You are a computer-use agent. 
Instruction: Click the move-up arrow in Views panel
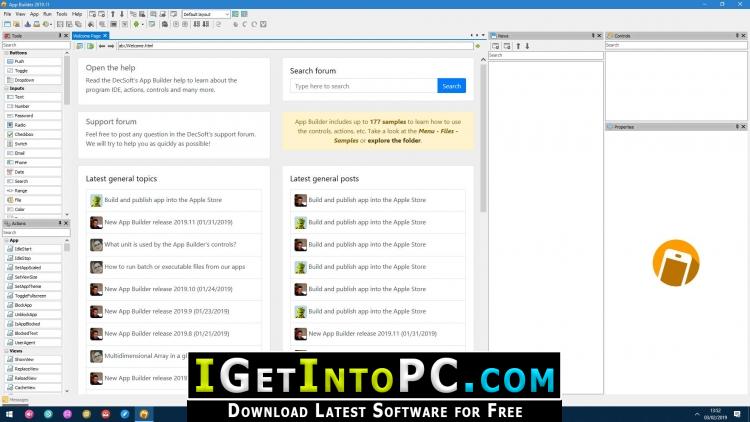(518, 46)
